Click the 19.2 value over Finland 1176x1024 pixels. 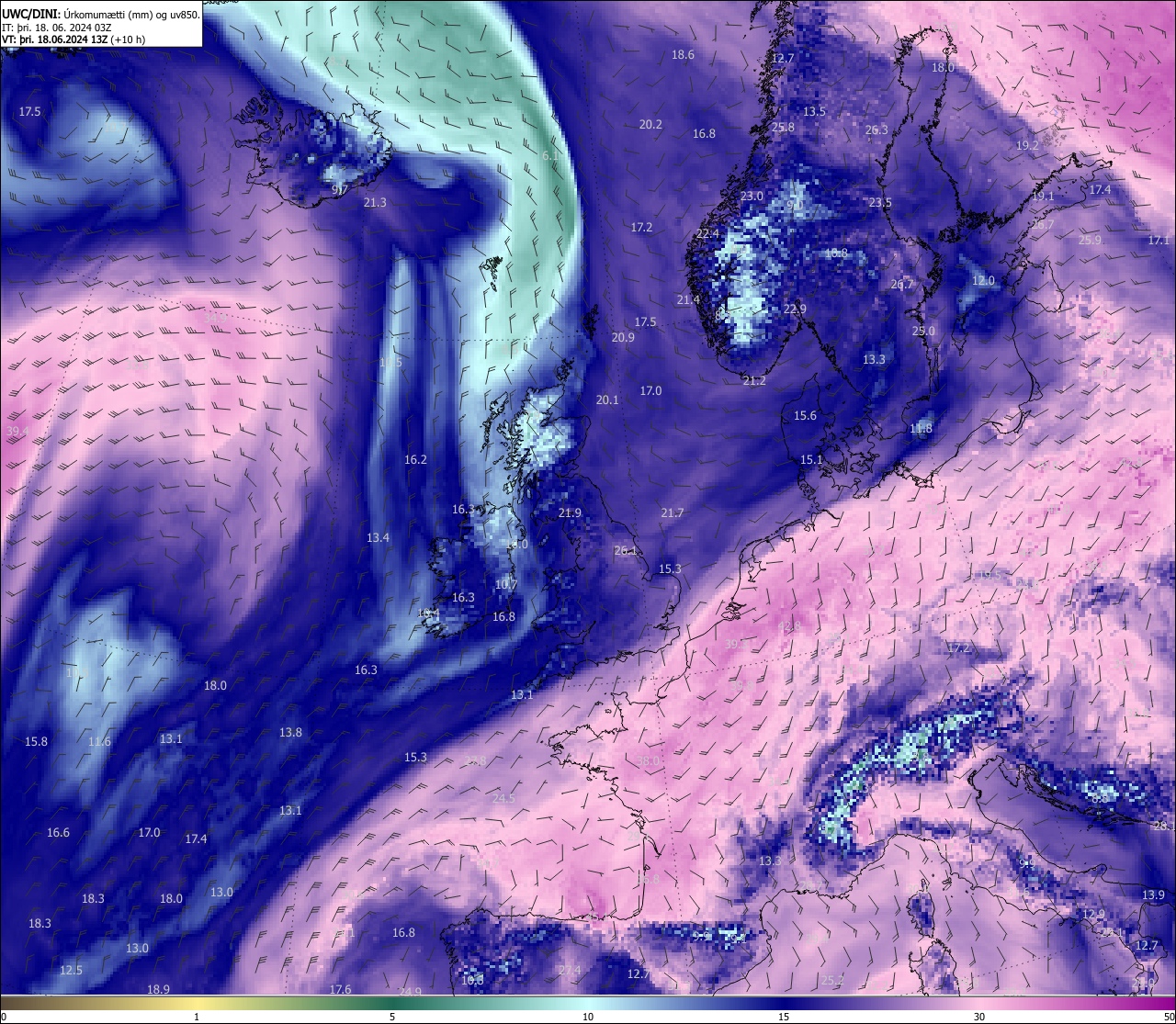pos(1027,146)
